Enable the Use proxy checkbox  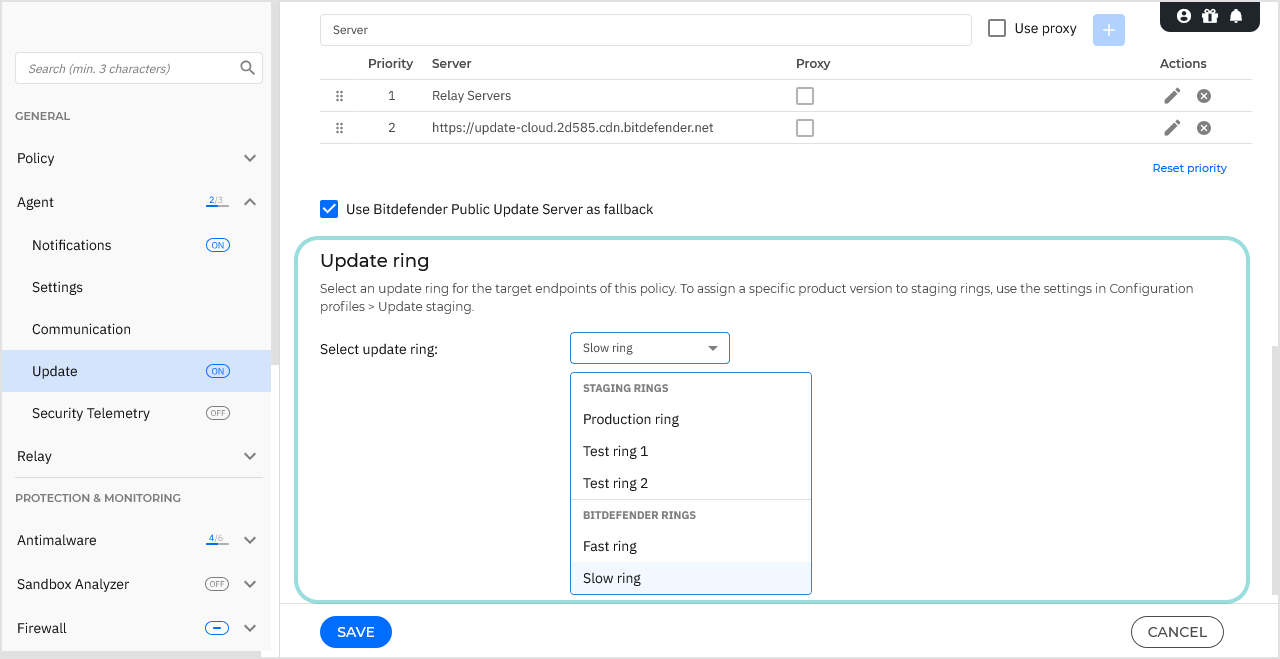pos(997,29)
